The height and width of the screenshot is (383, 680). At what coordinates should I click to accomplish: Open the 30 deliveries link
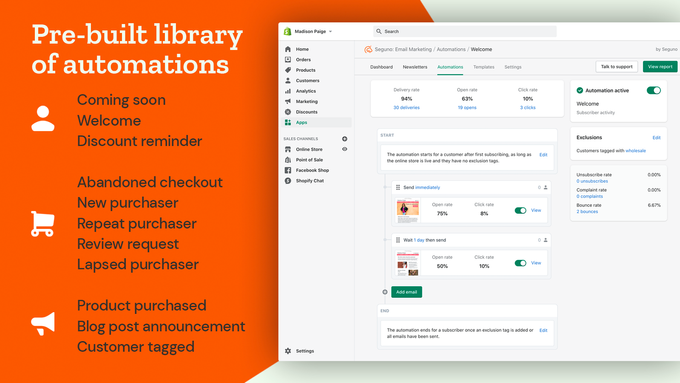(x=406, y=108)
